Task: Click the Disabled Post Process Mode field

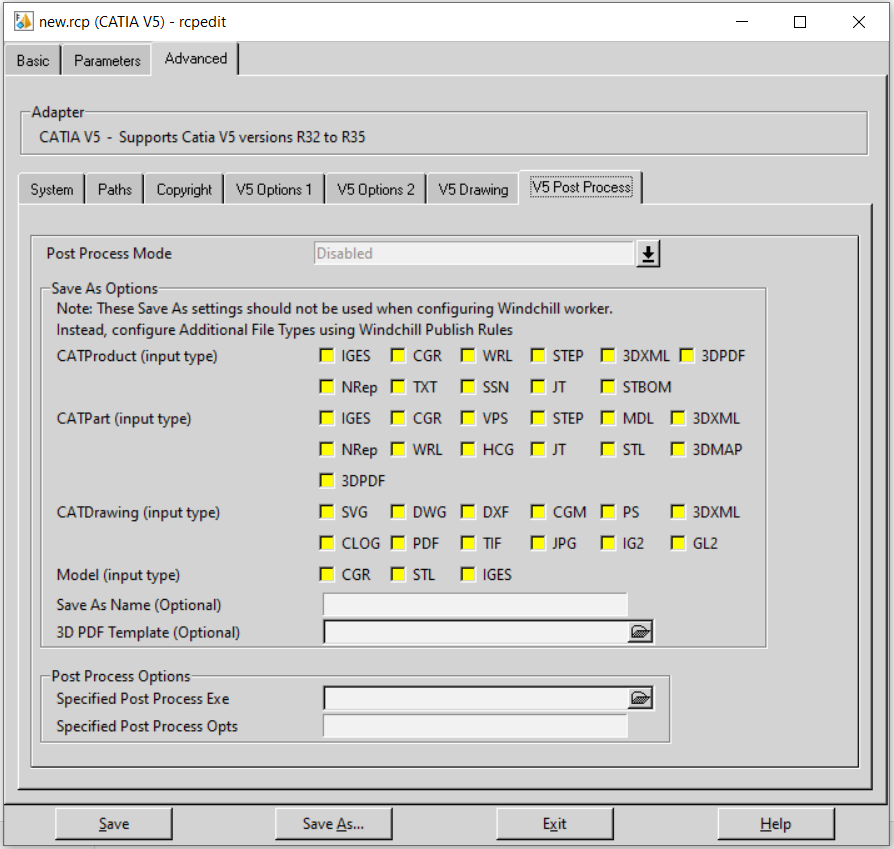Action: (x=474, y=253)
